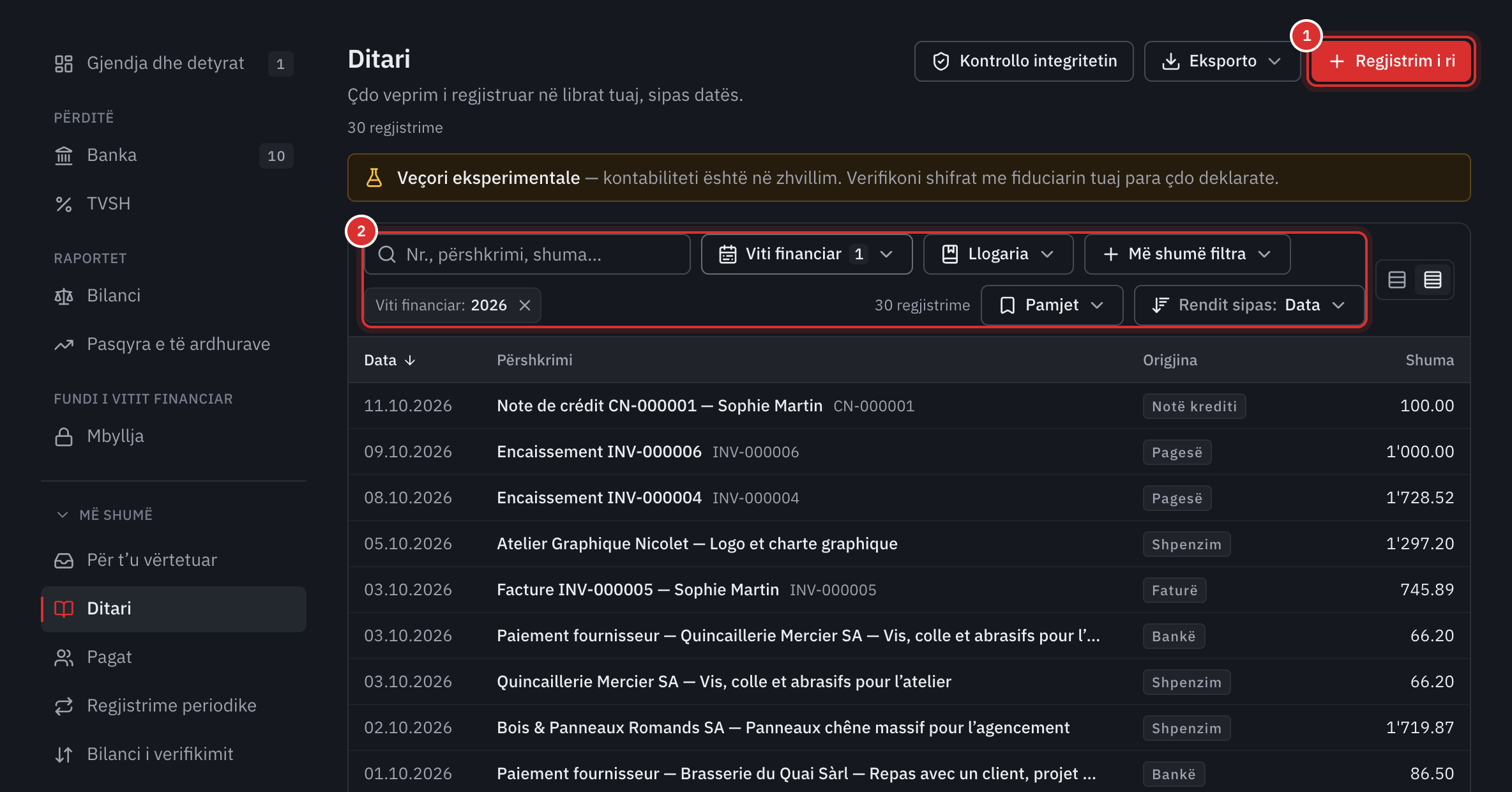Switch to compact row density view
Image resolution: width=1512 pixels, height=792 pixels.
click(x=1433, y=280)
